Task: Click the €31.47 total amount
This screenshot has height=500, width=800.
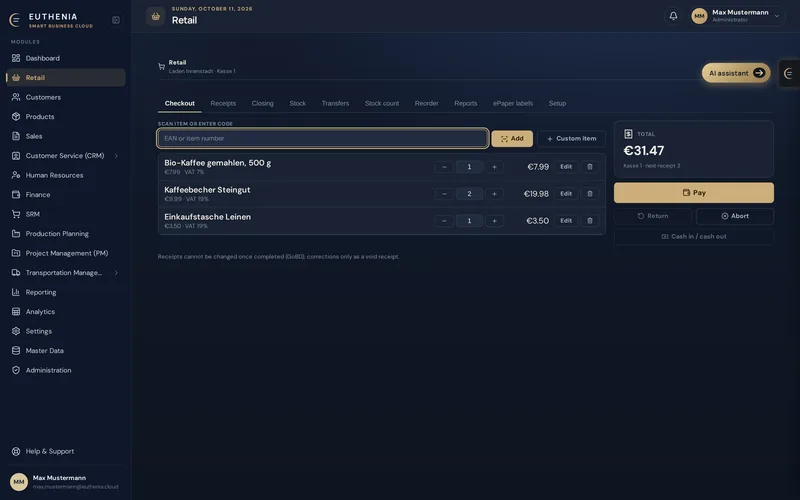Action: point(644,151)
